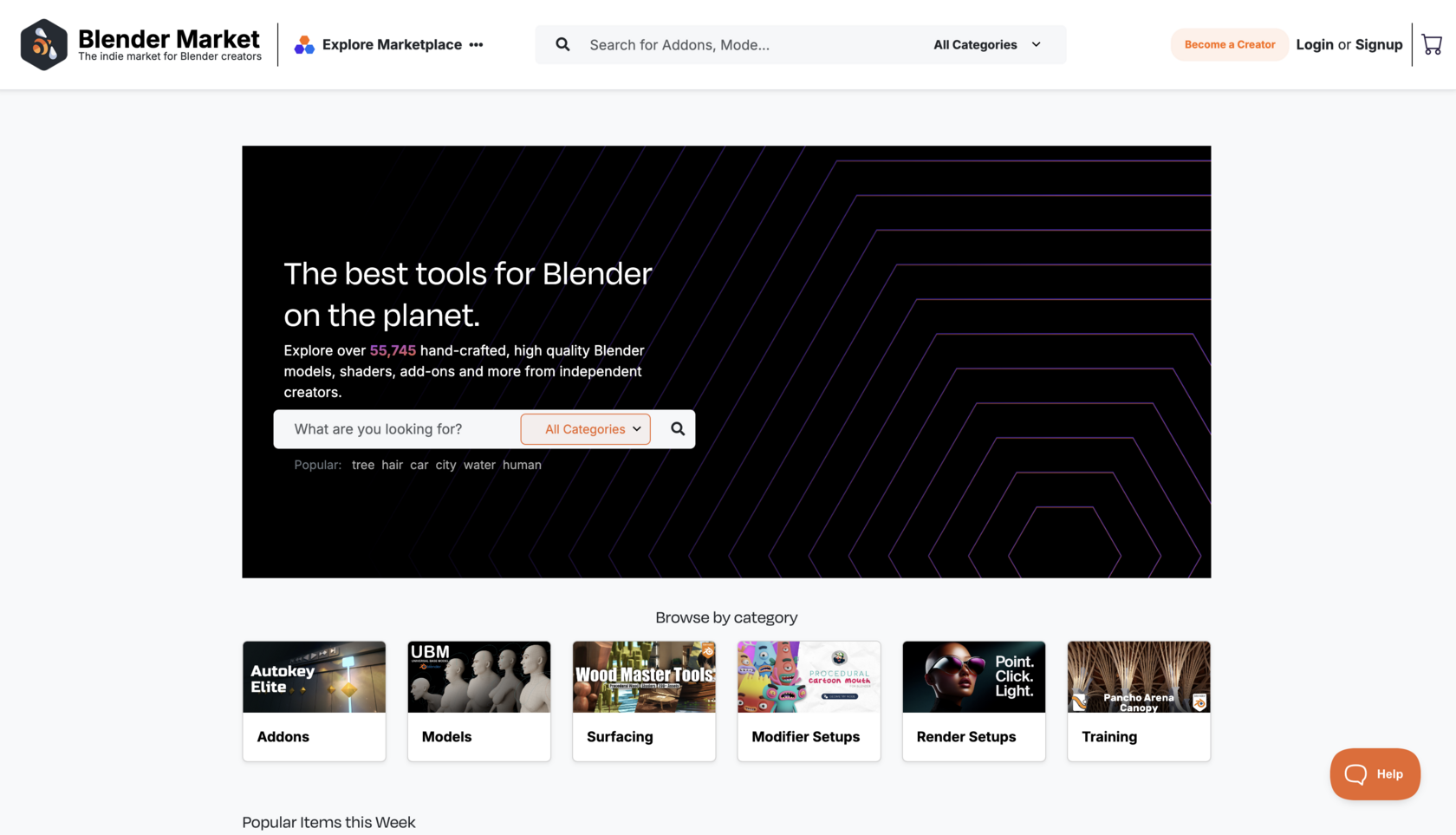Select popular search term car

click(419, 466)
